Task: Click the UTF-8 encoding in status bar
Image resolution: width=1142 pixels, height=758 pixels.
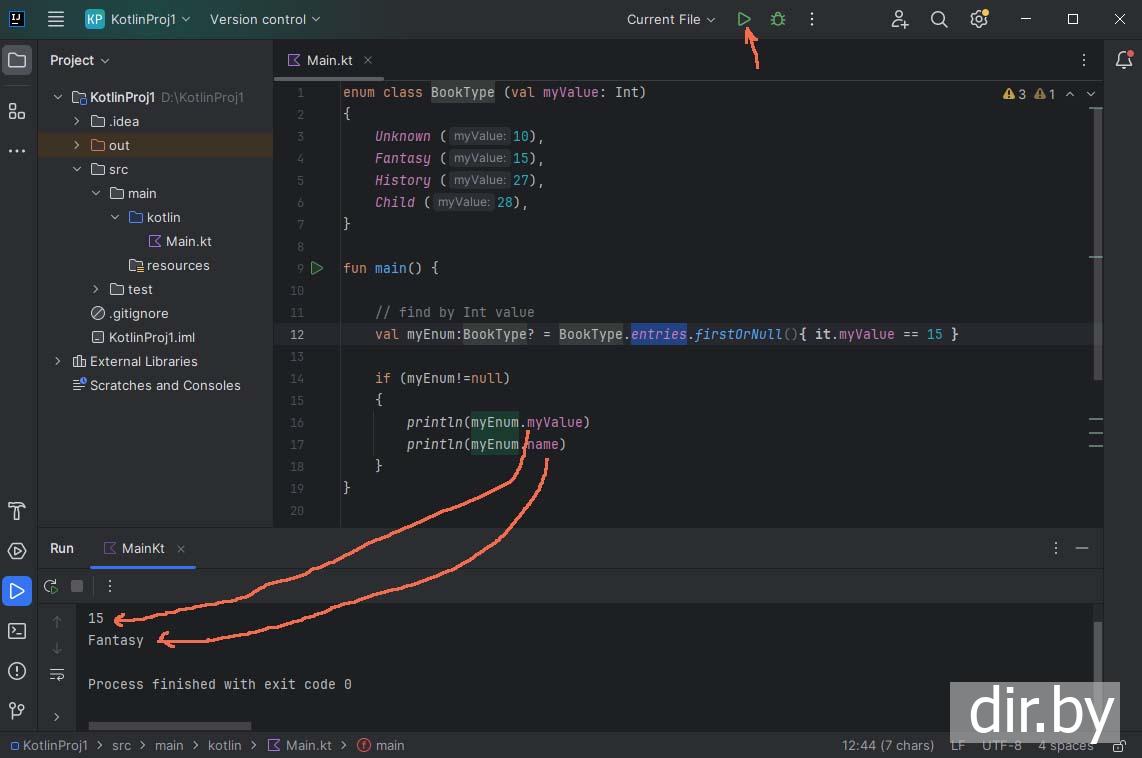Action: (x=1001, y=745)
